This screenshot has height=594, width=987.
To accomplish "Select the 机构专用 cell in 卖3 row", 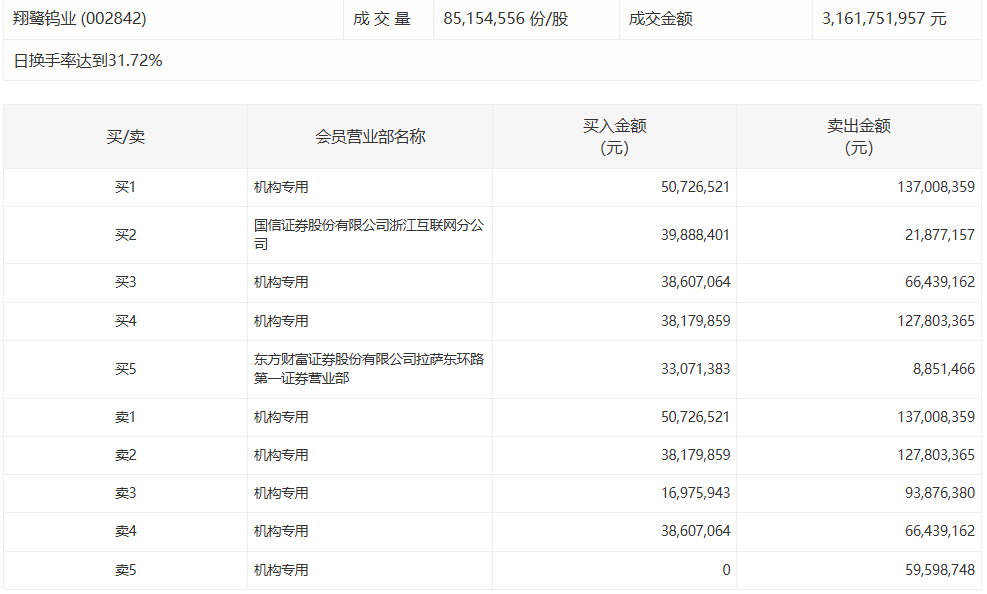I will (280, 493).
